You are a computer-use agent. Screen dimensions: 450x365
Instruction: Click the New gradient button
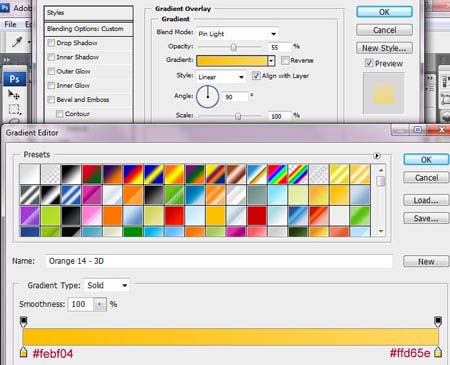(426, 261)
